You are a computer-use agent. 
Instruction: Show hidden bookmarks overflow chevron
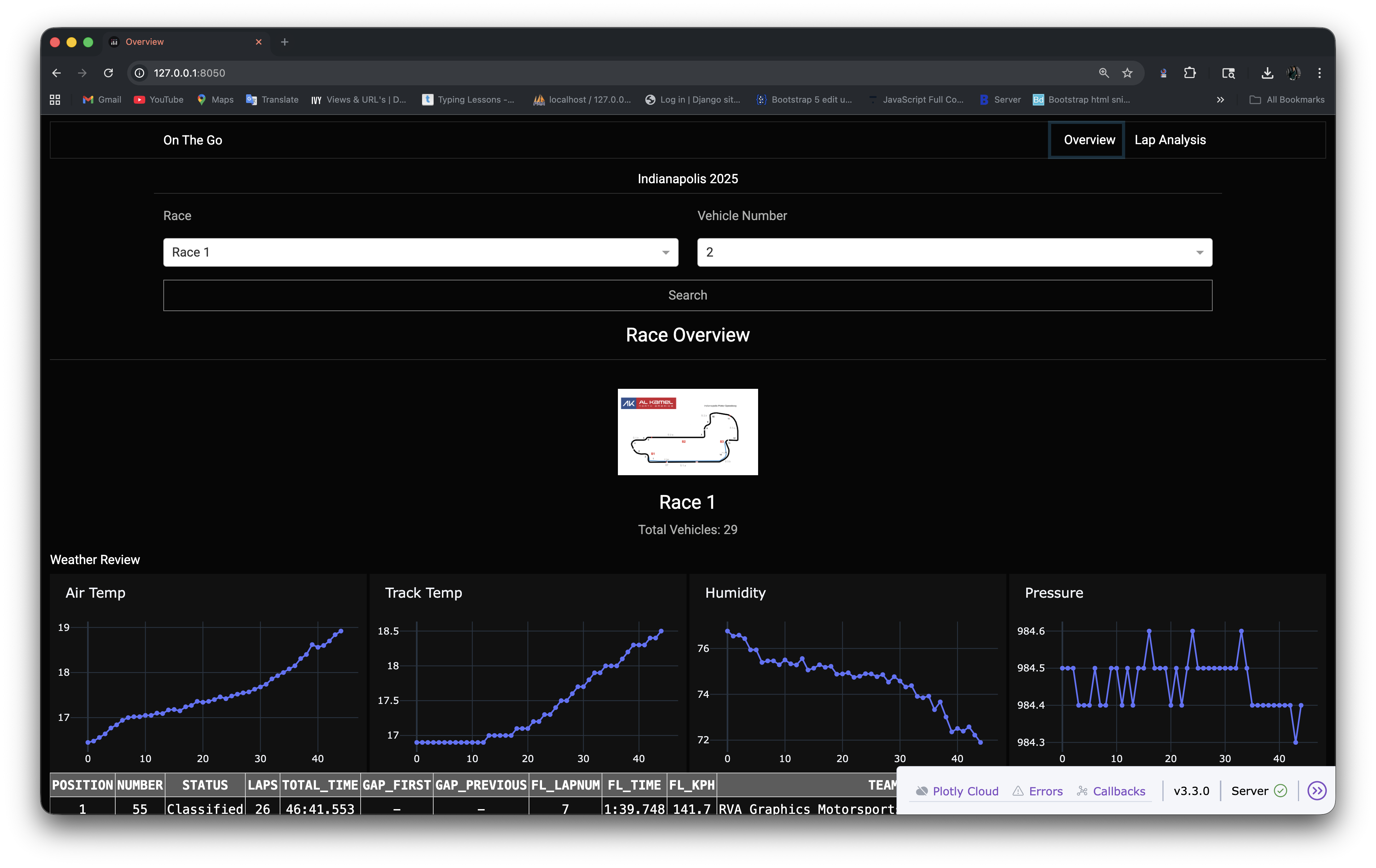click(x=1220, y=100)
